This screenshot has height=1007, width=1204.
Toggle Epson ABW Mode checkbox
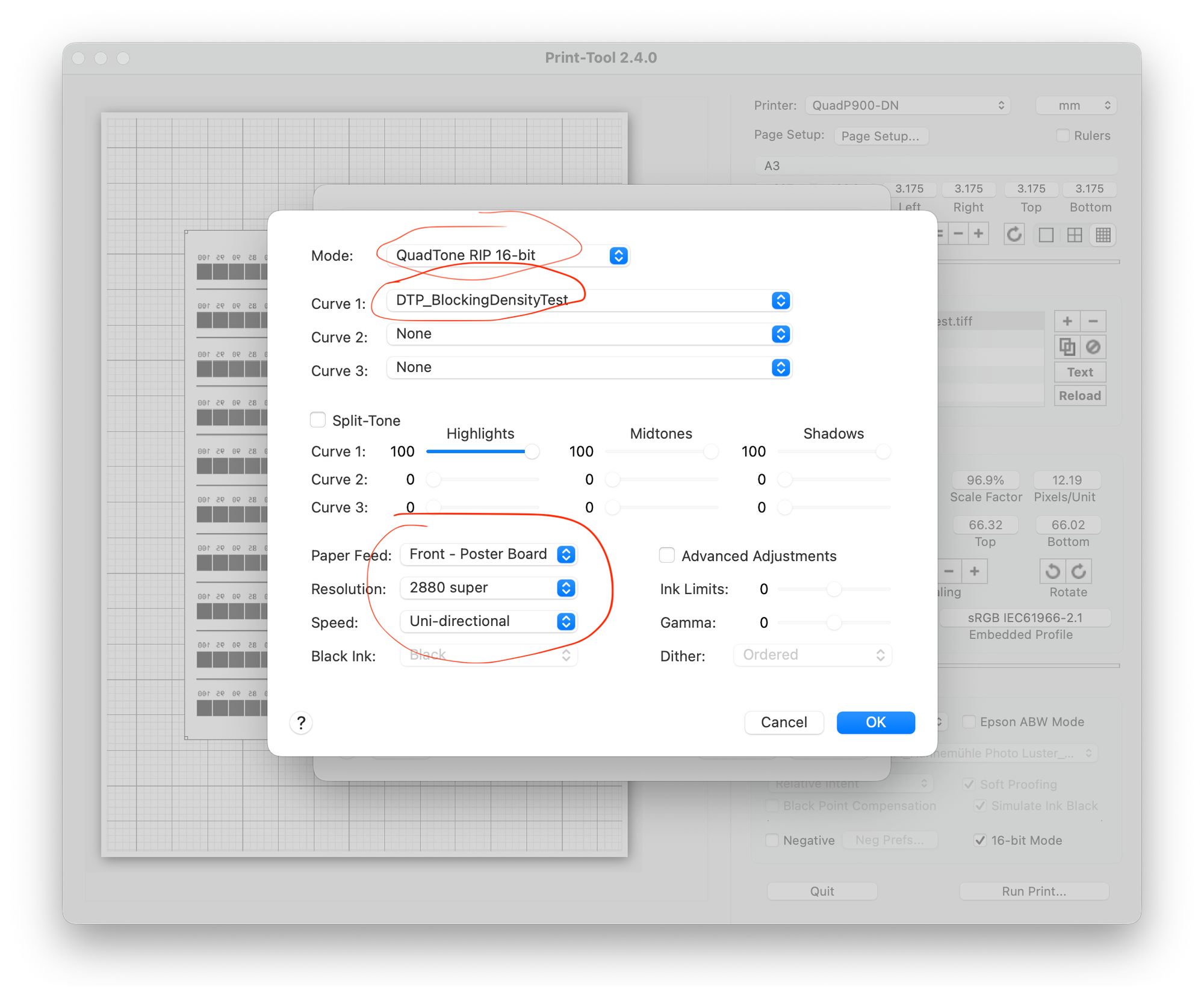(x=969, y=722)
